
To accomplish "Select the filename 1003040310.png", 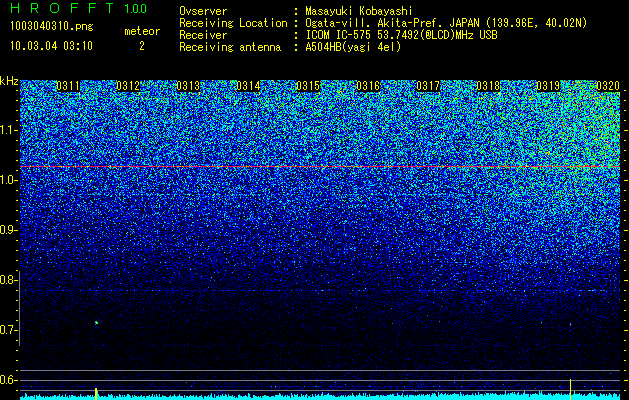I will point(51,26).
